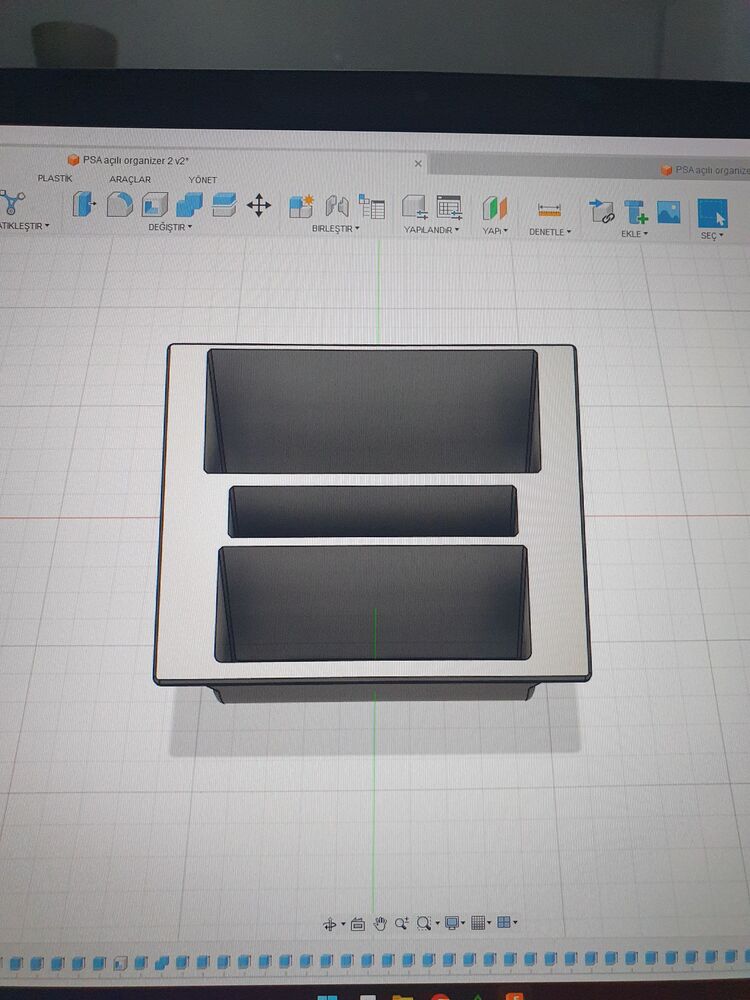The width and height of the screenshot is (750, 1000).
Task: Open the Bill of Materials table icon
Action: click(x=371, y=207)
